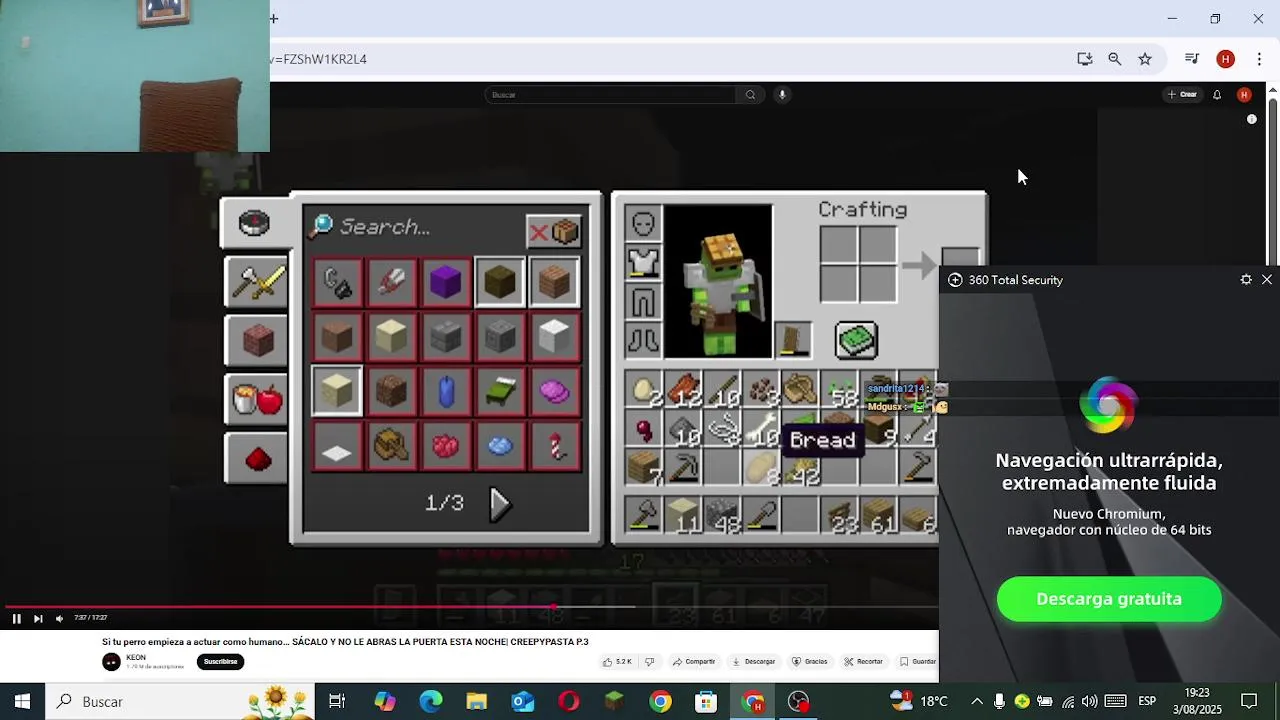Viewport: 1280px width, 720px height.
Task: Save video with Guardar button
Action: (918, 662)
